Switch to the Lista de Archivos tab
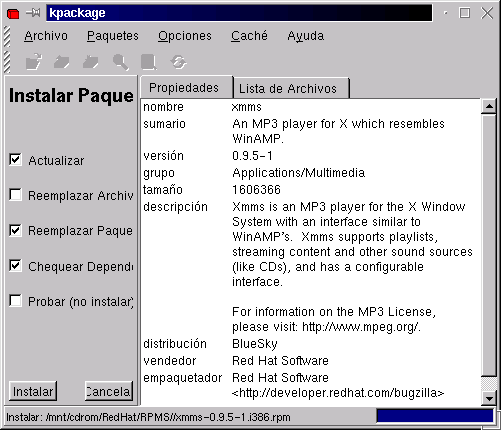 click(x=288, y=89)
